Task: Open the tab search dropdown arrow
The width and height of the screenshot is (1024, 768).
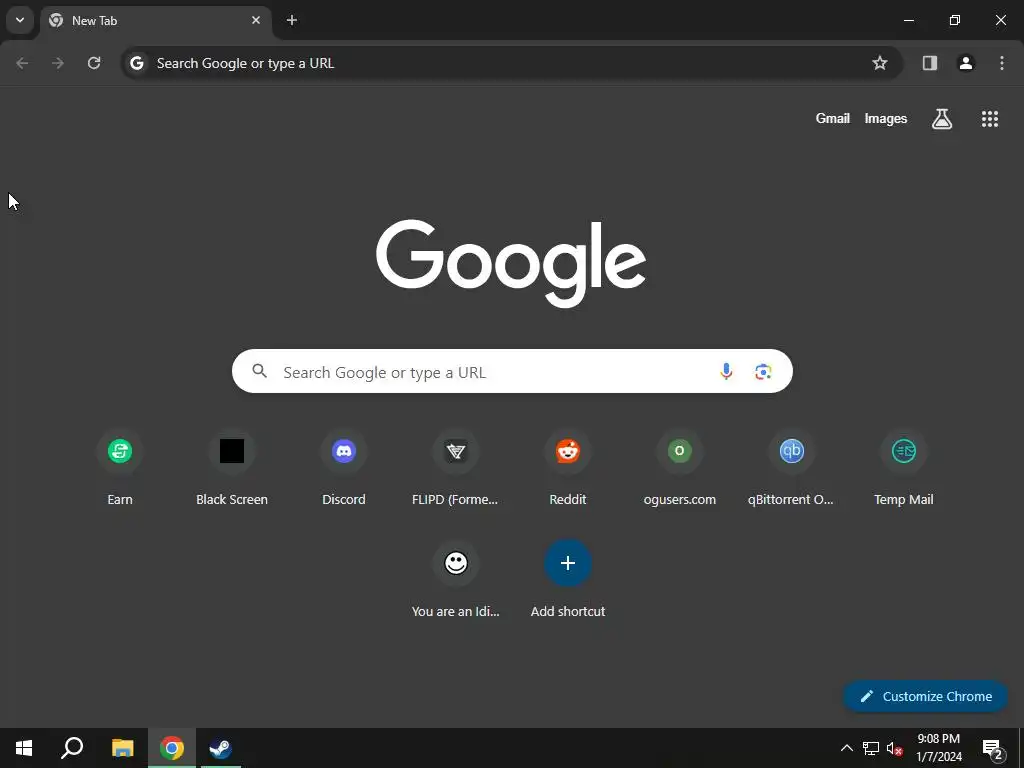Action: [x=20, y=20]
